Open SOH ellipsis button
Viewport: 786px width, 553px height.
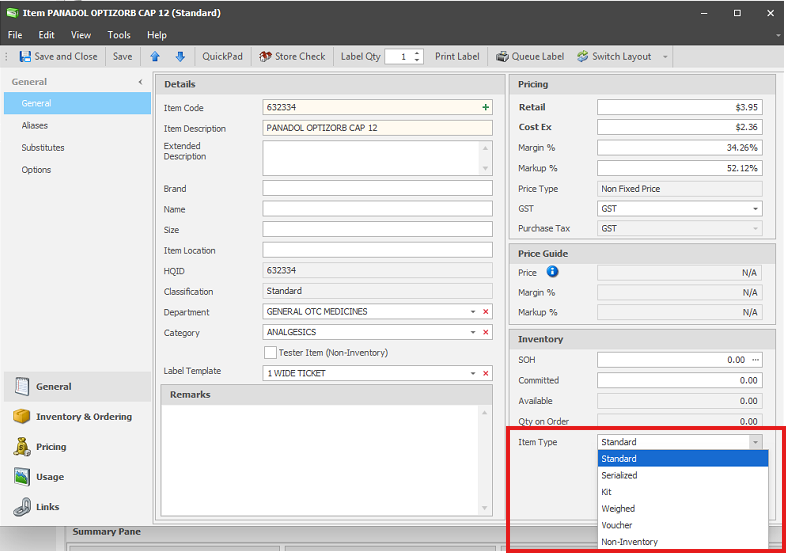point(755,360)
